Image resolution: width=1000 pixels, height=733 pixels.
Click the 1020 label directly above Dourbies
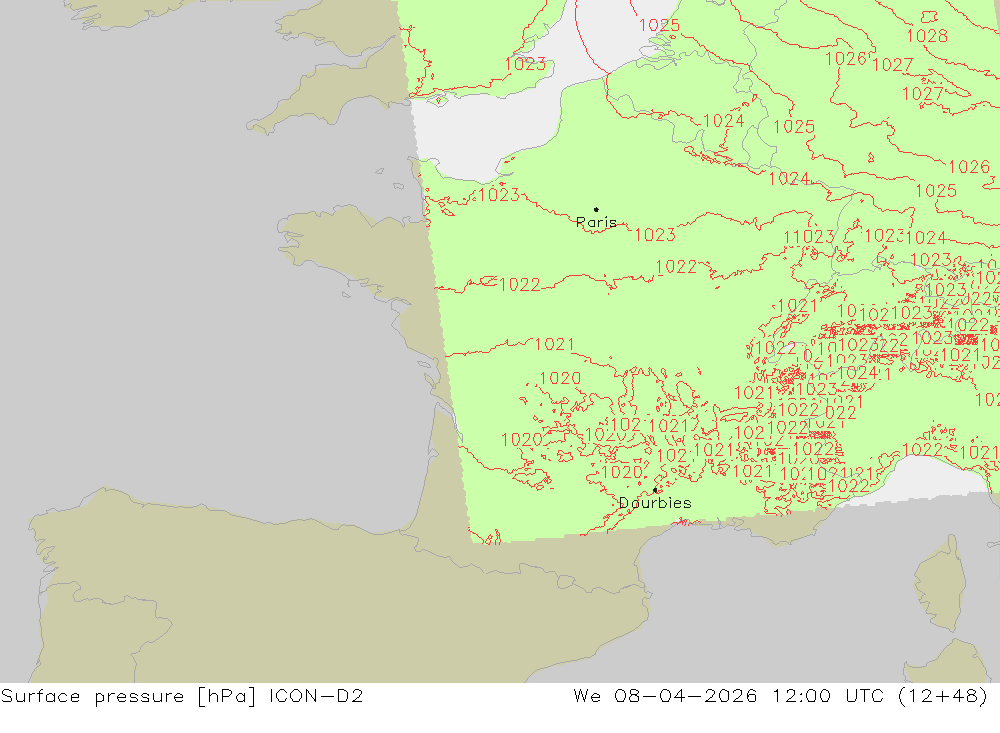click(x=622, y=472)
